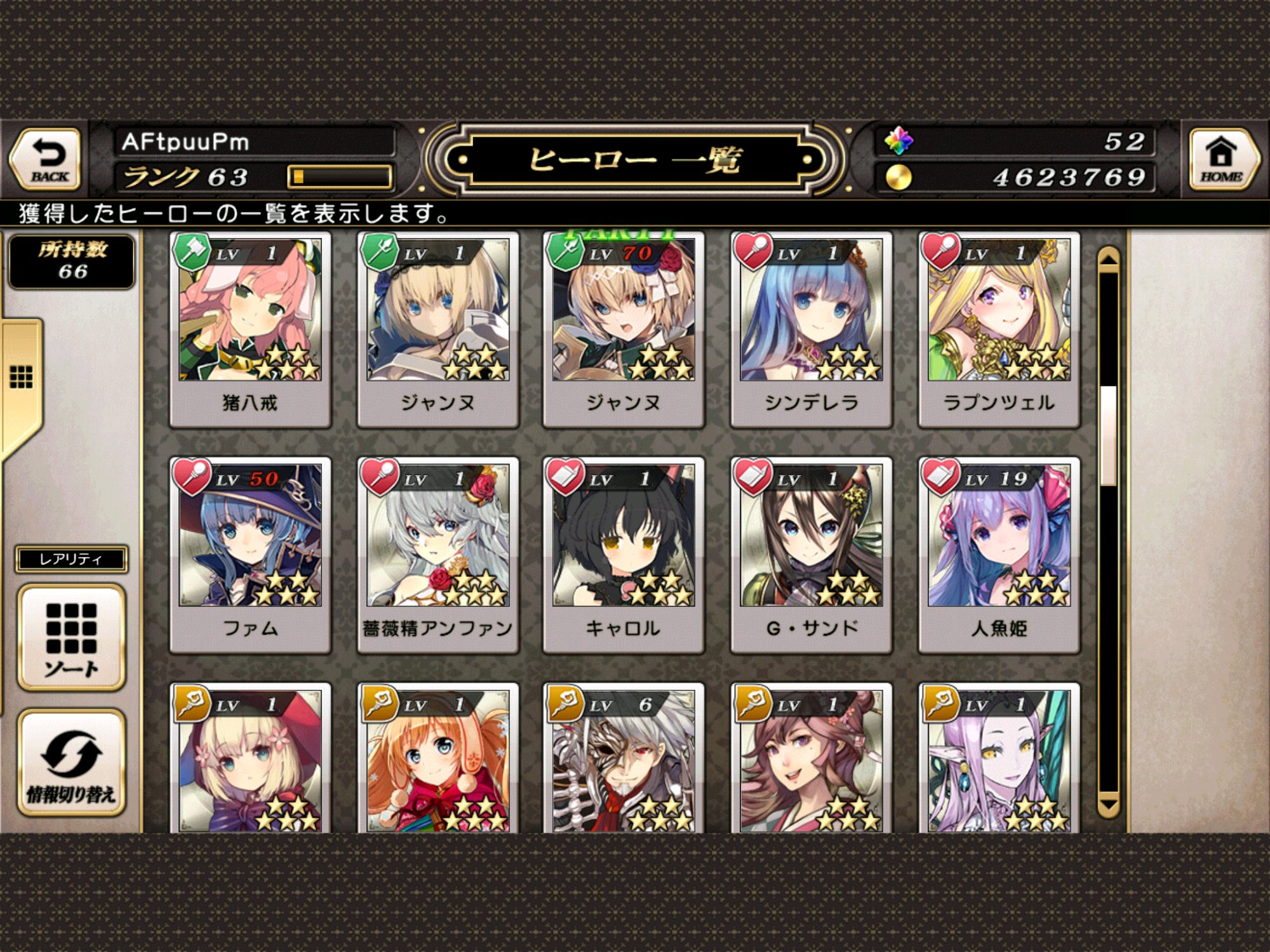Tap the 情報切り替え info switch button
The image size is (1270, 952).
71,762
